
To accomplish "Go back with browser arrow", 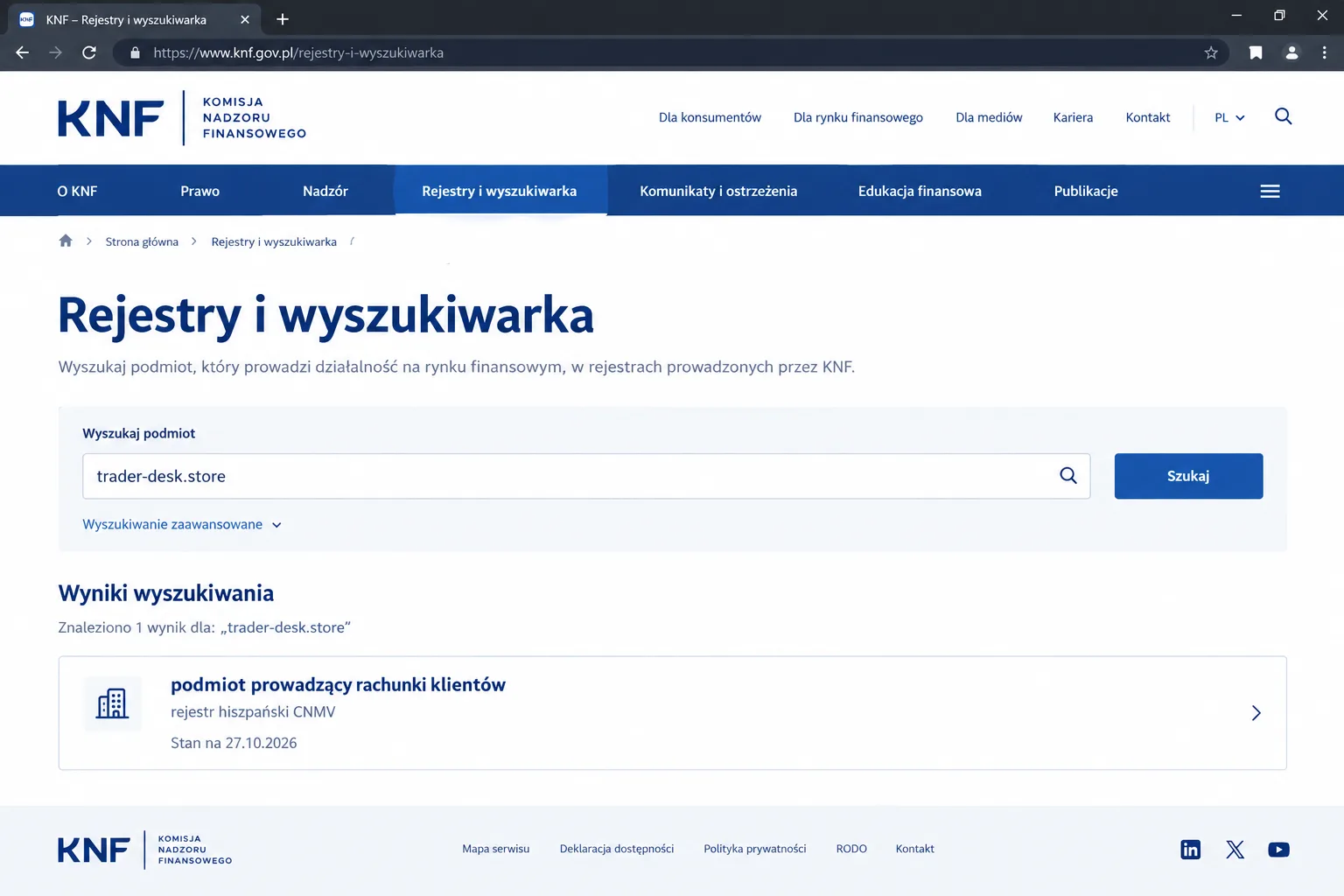I will tap(23, 52).
